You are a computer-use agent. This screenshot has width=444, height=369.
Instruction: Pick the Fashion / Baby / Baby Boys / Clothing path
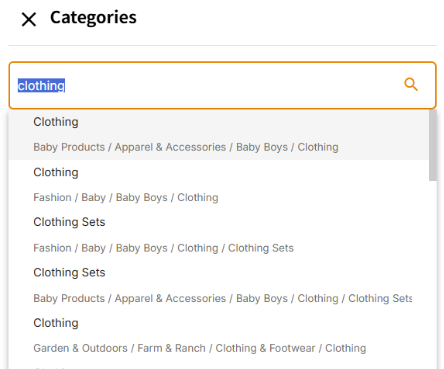tap(126, 197)
